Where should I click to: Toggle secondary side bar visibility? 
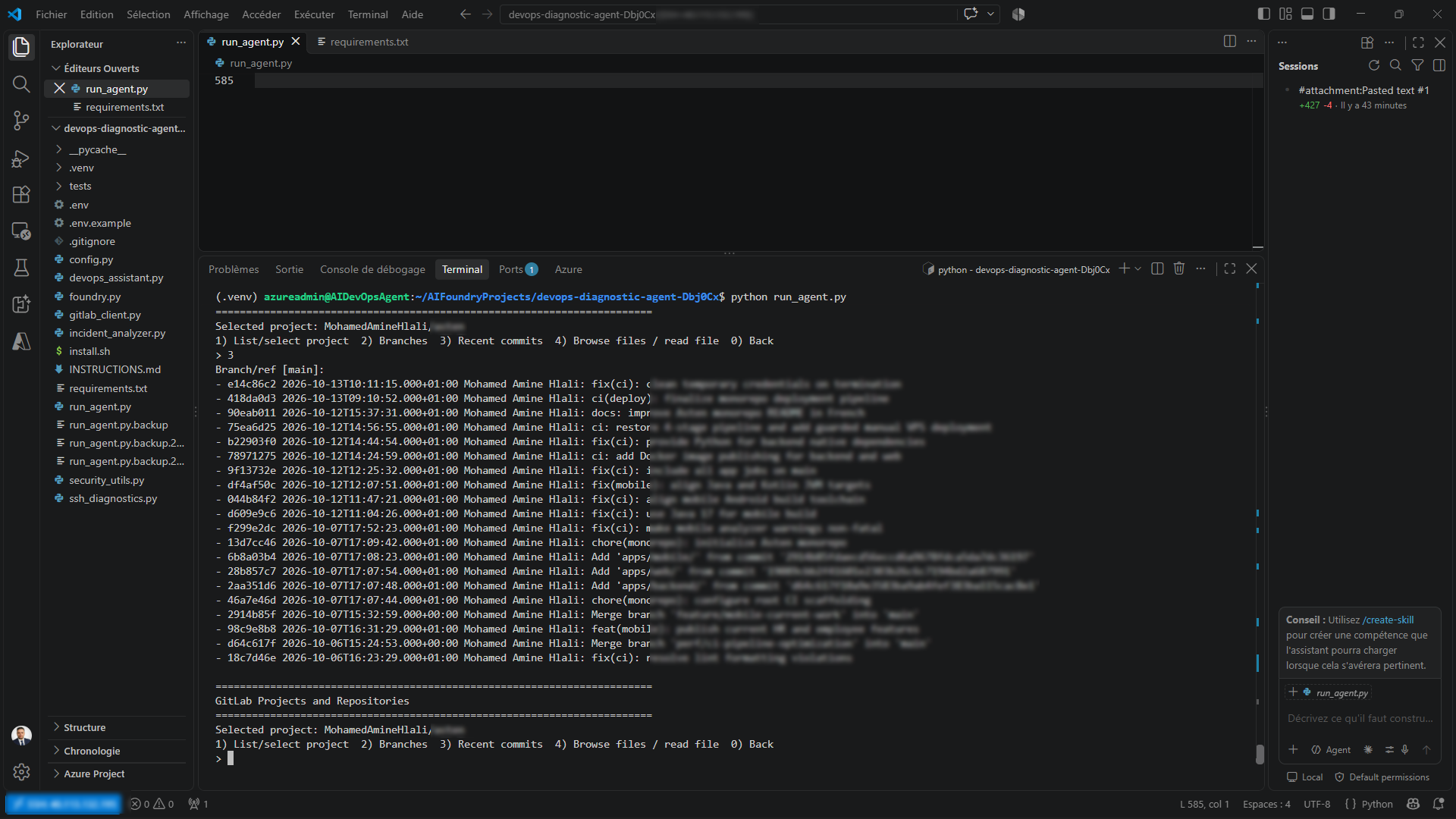(x=1329, y=14)
